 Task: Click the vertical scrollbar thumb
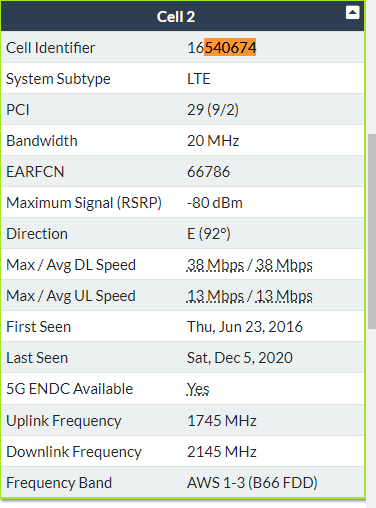[372, 231]
